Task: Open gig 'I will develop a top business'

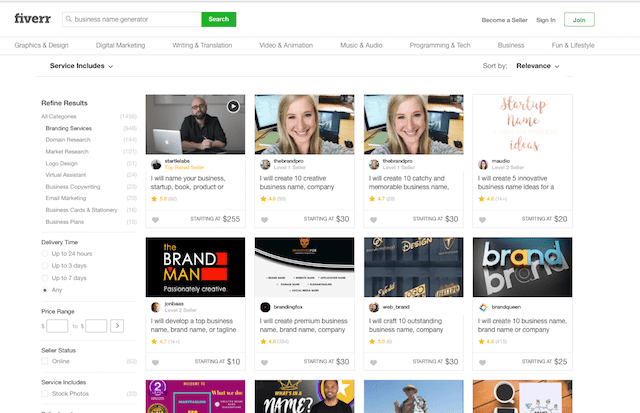Action: pyautogui.click(x=193, y=325)
